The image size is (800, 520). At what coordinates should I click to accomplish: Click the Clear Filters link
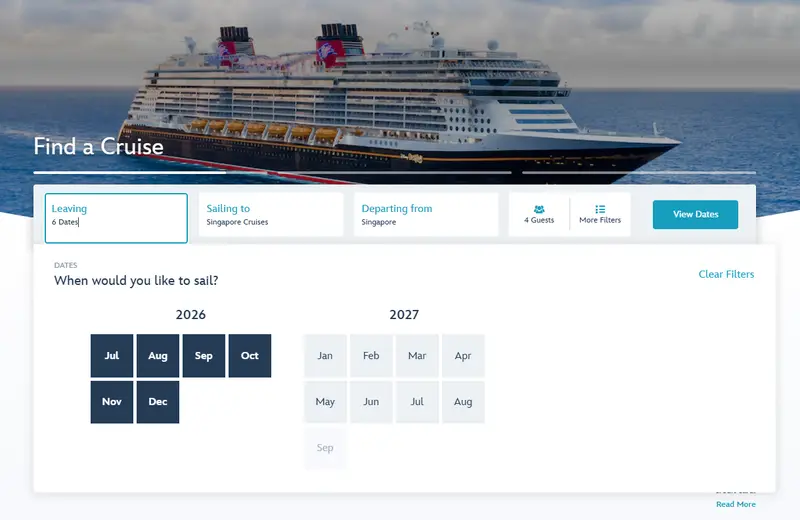point(726,274)
